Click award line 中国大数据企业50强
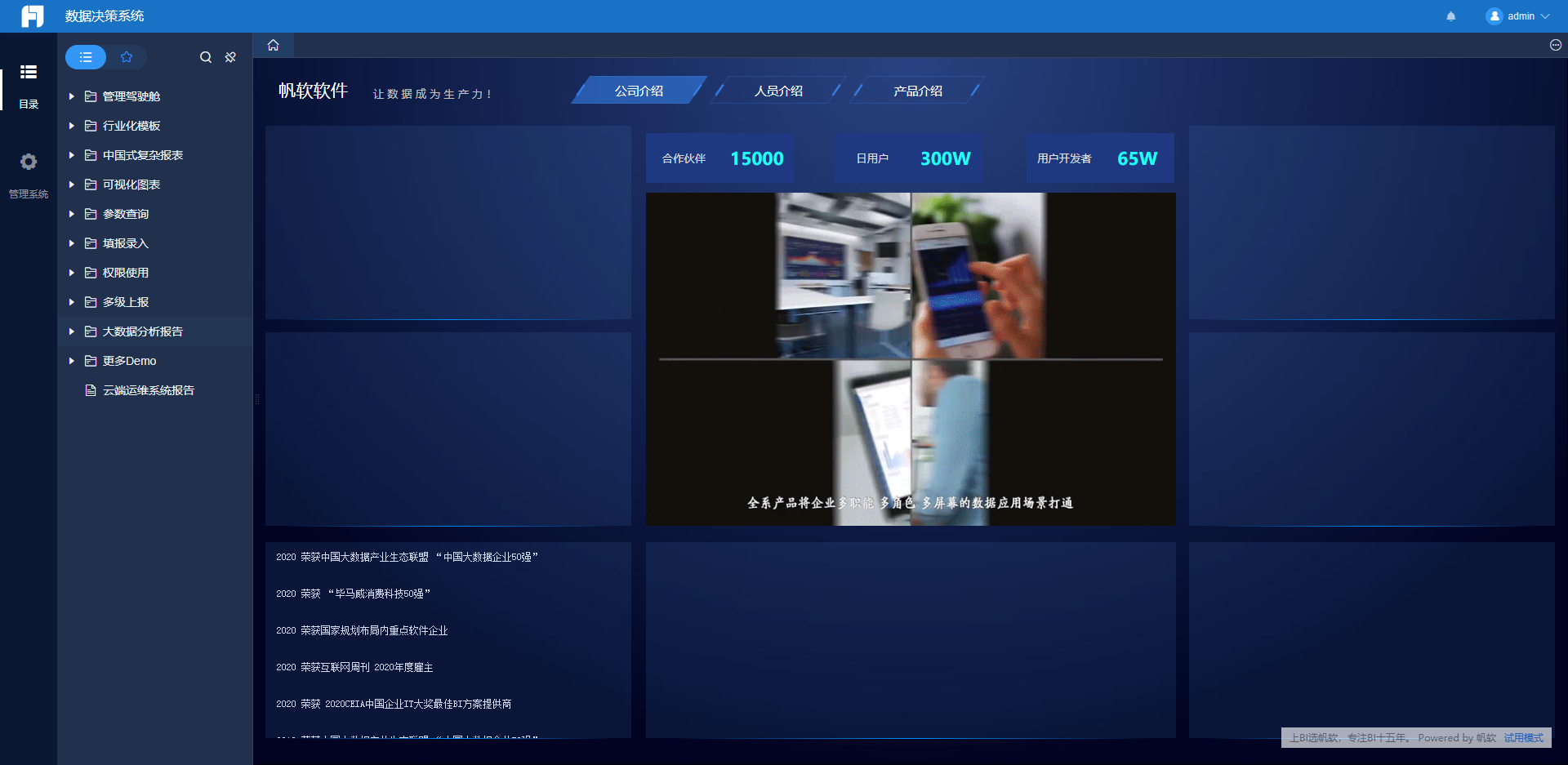The image size is (1568, 765). (x=407, y=557)
